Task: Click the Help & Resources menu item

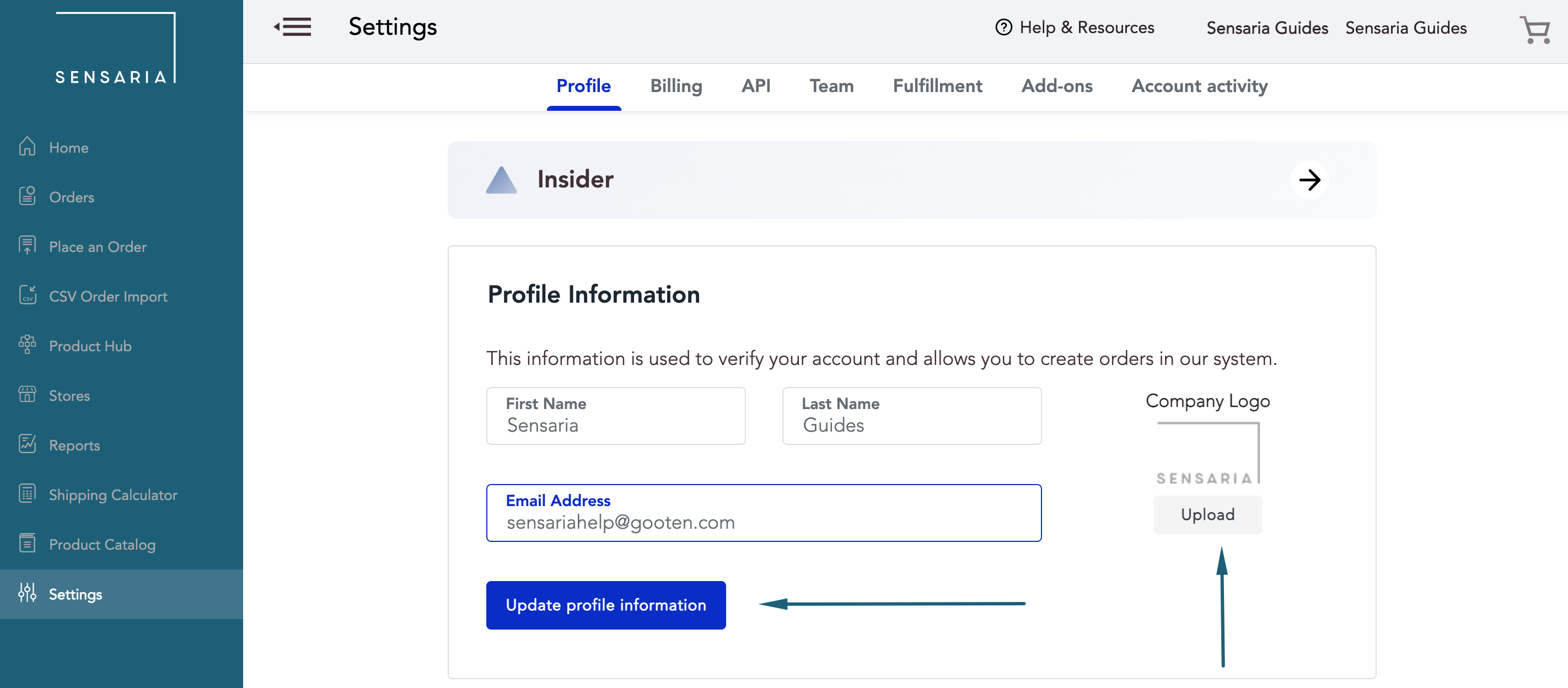Action: coord(1074,28)
